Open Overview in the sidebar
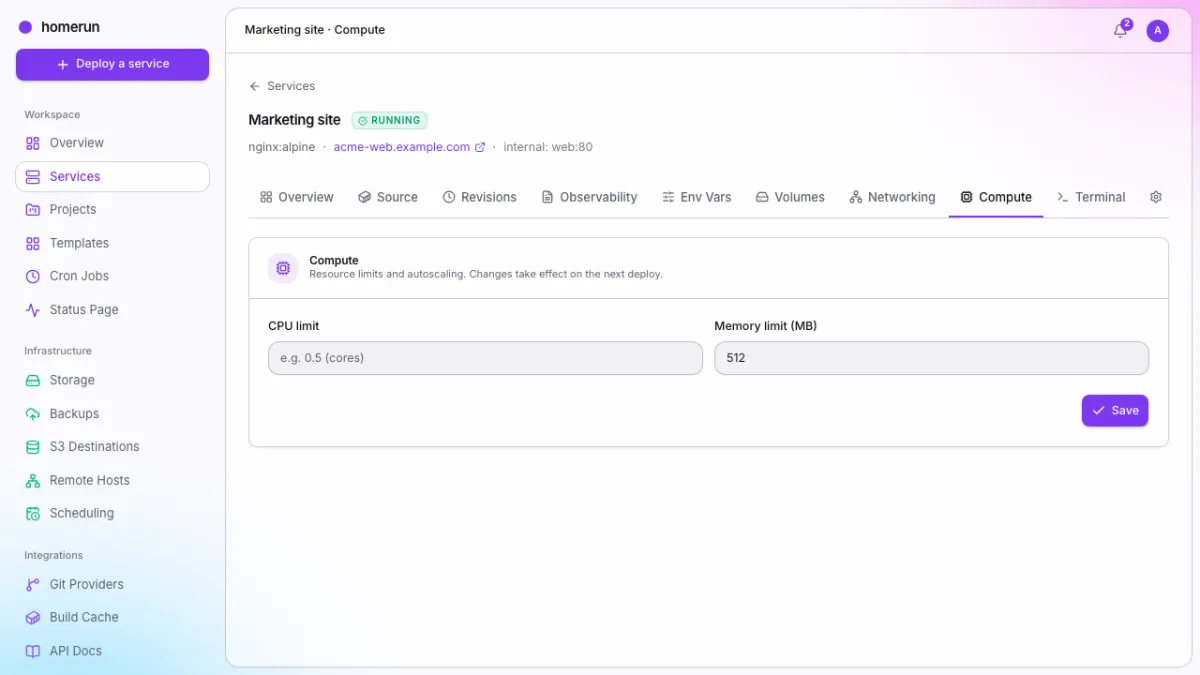Image resolution: width=1200 pixels, height=675 pixels. (112, 143)
